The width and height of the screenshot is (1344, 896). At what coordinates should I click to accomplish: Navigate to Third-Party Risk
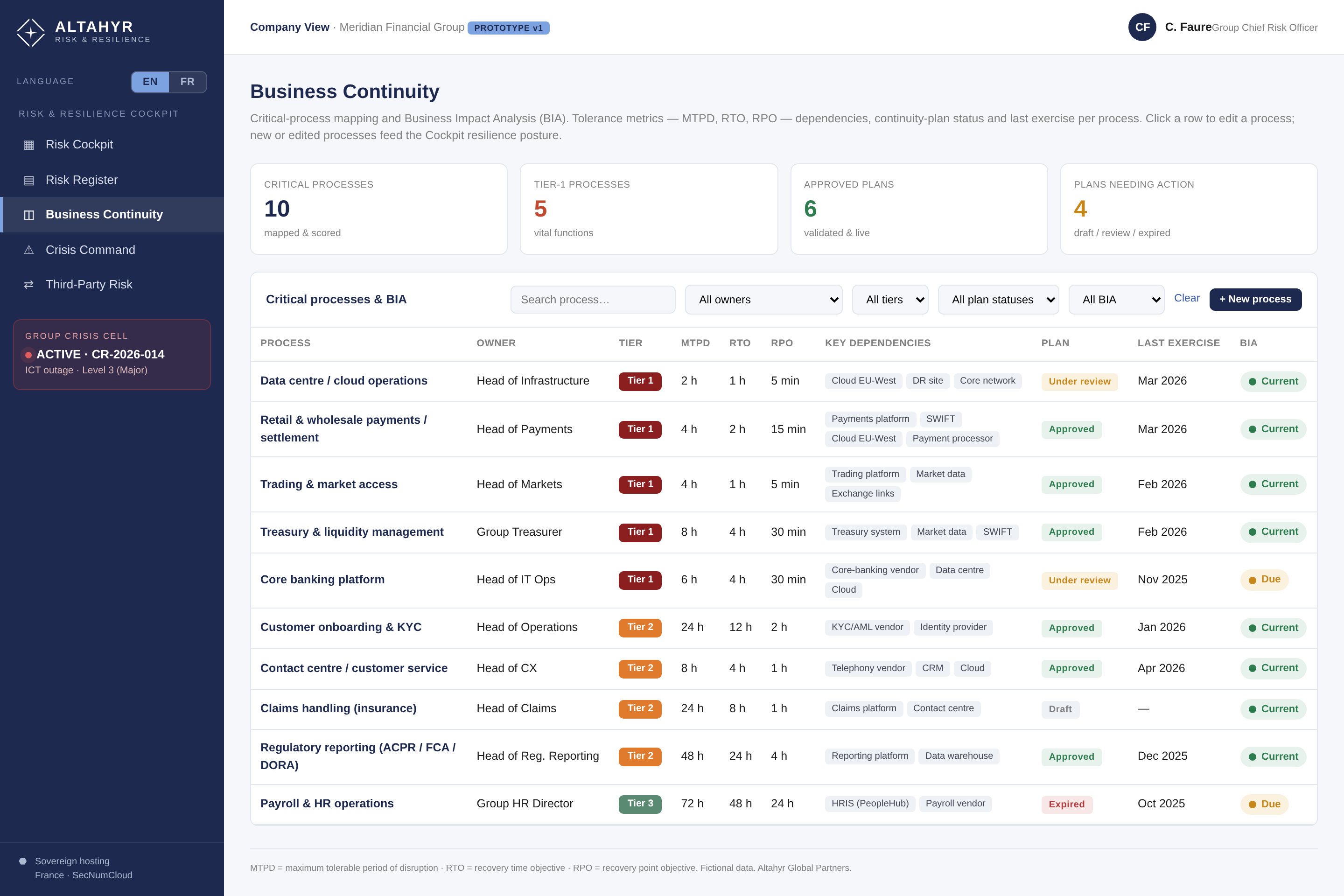pos(112,285)
